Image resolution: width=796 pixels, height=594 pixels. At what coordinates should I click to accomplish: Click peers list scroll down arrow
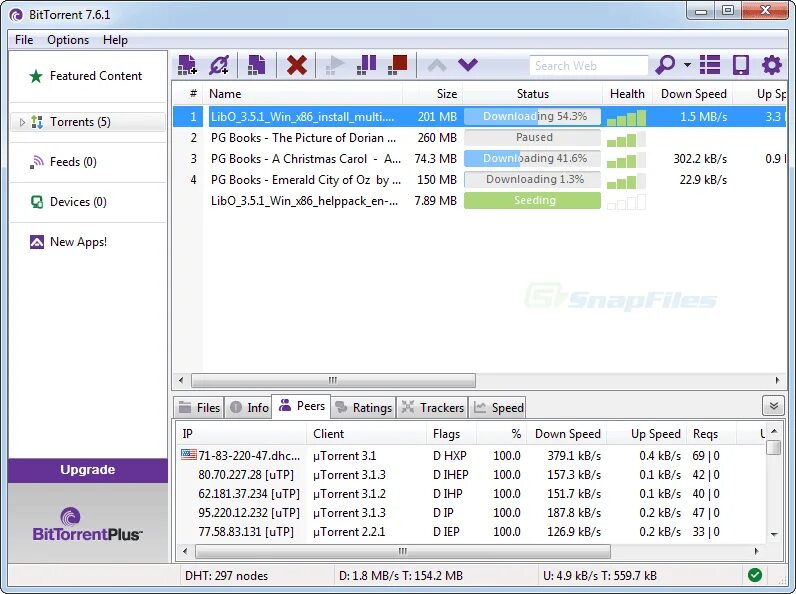(774, 535)
